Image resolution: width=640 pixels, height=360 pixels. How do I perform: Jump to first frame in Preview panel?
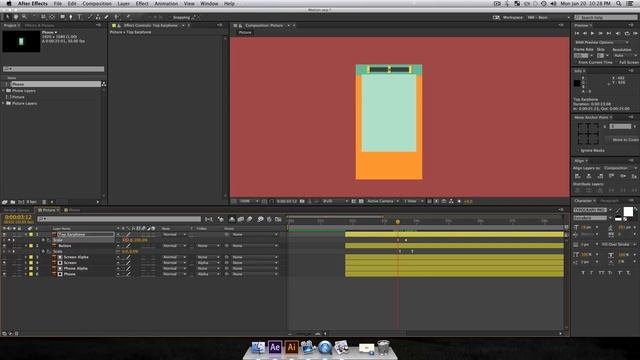tap(577, 33)
